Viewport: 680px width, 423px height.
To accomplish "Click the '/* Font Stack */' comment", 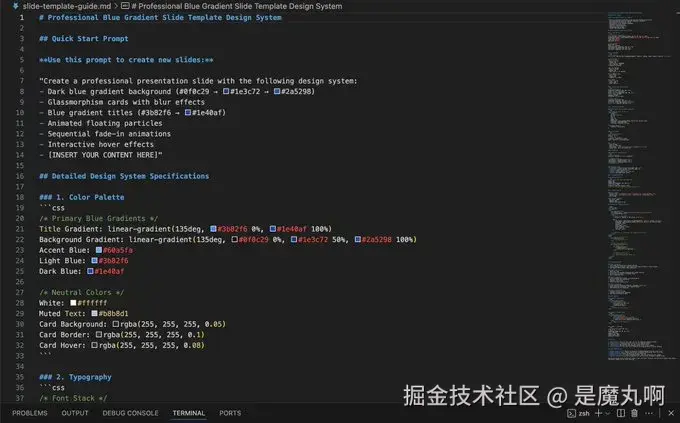I will [73, 398].
